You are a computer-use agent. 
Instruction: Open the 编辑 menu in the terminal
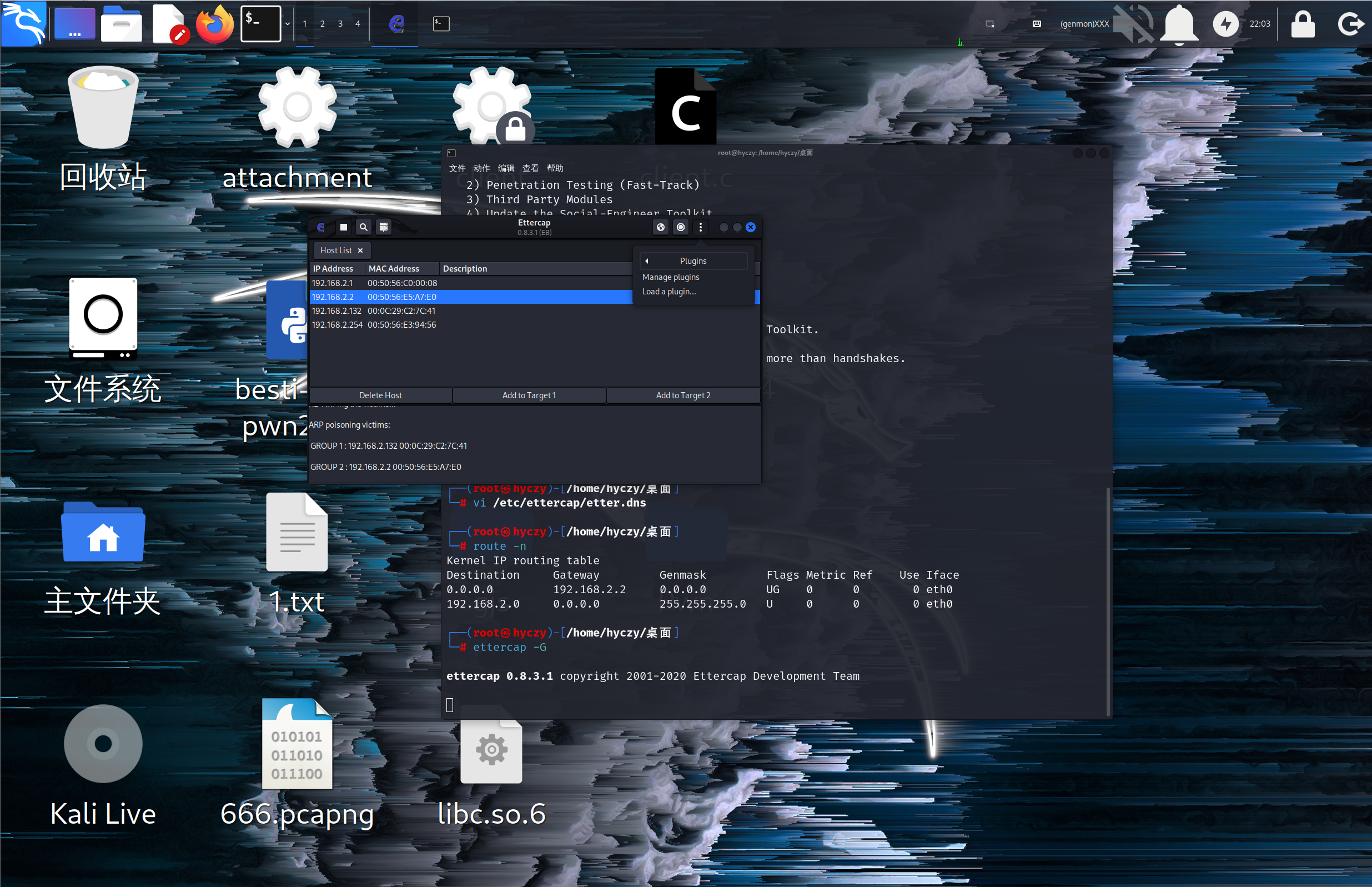click(505, 168)
